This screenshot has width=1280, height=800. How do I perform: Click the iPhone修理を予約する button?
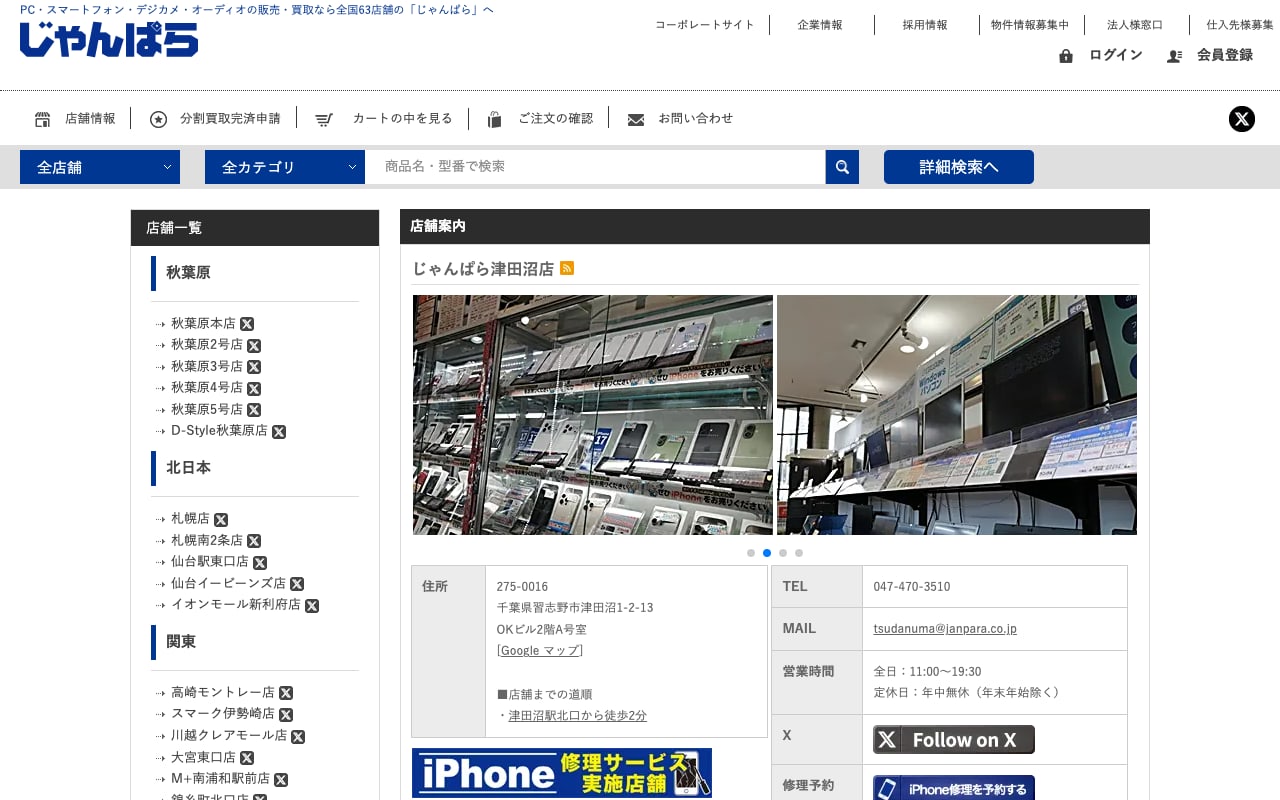pos(954,788)
